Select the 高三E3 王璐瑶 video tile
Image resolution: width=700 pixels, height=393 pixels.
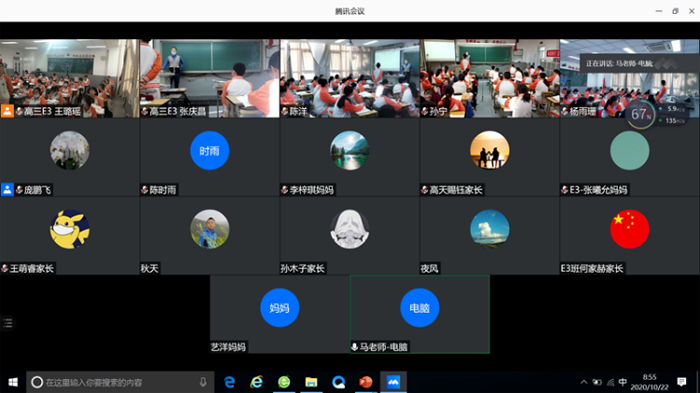pyautogui.click(x=70, y=79)
